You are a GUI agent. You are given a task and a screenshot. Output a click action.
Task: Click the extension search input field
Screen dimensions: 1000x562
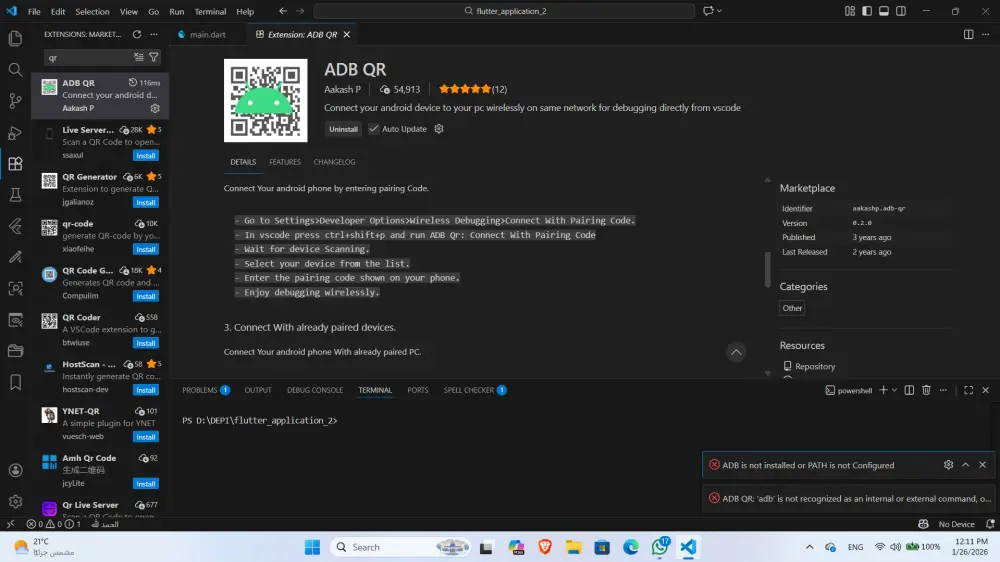[88, 57]
